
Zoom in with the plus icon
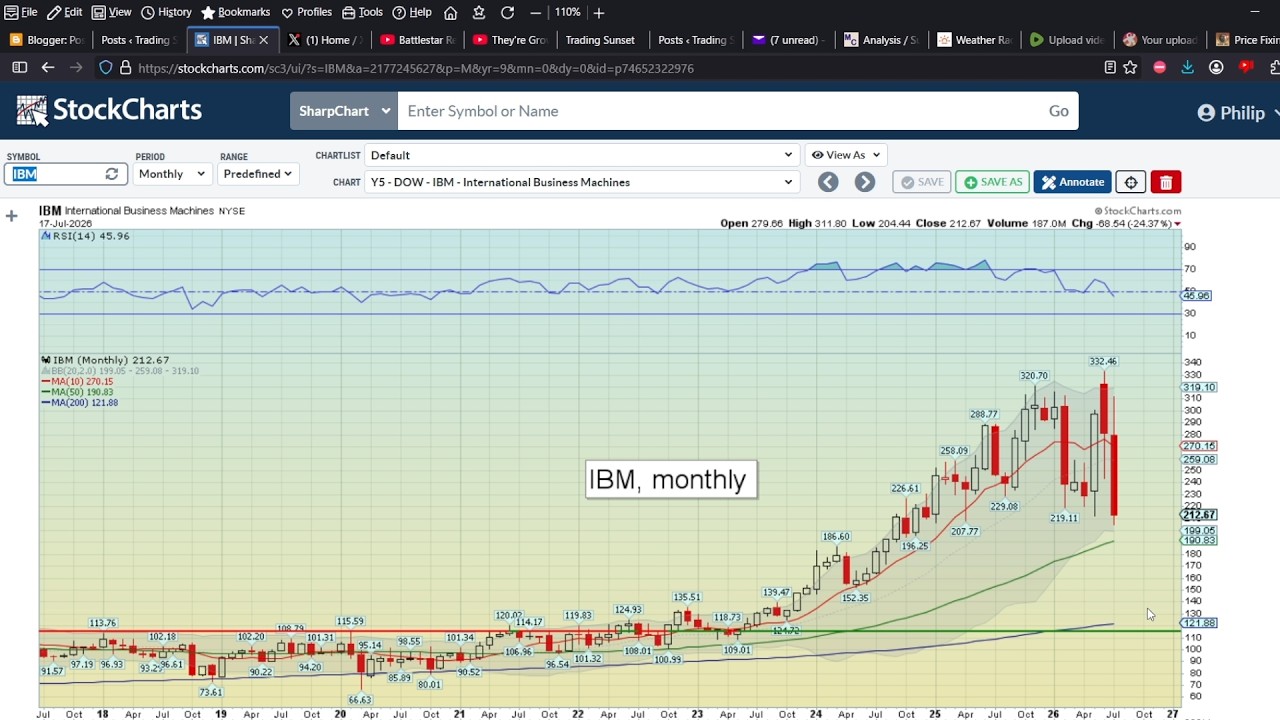tap(598, 12)
